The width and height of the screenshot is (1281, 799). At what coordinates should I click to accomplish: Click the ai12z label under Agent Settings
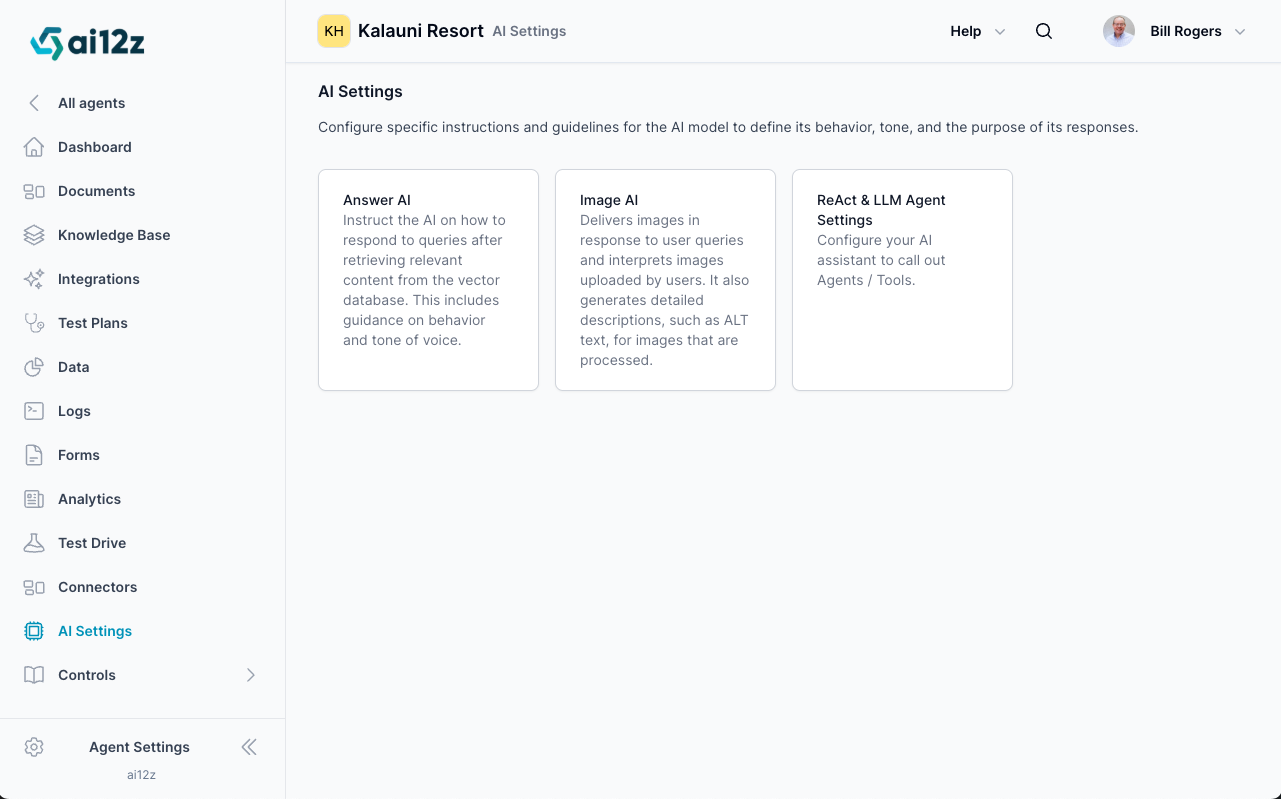141,774
